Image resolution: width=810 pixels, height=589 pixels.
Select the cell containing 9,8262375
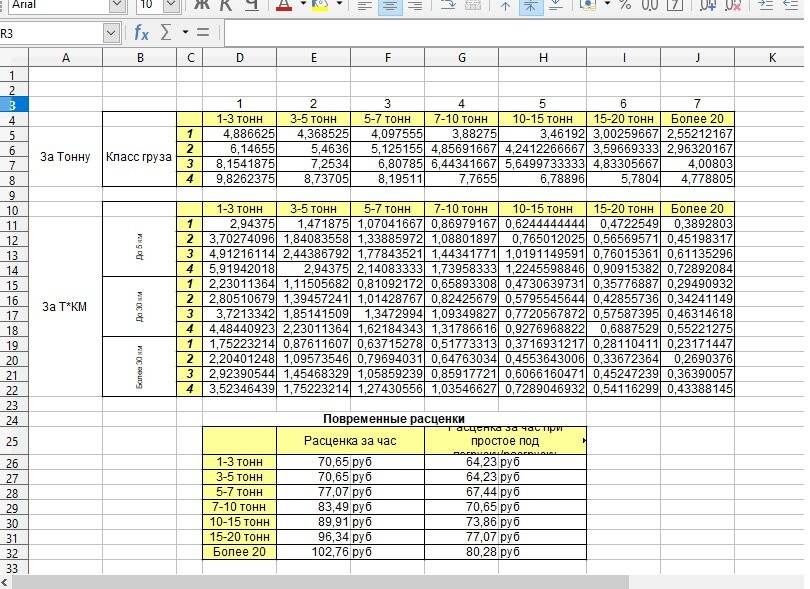pos(240,179)
